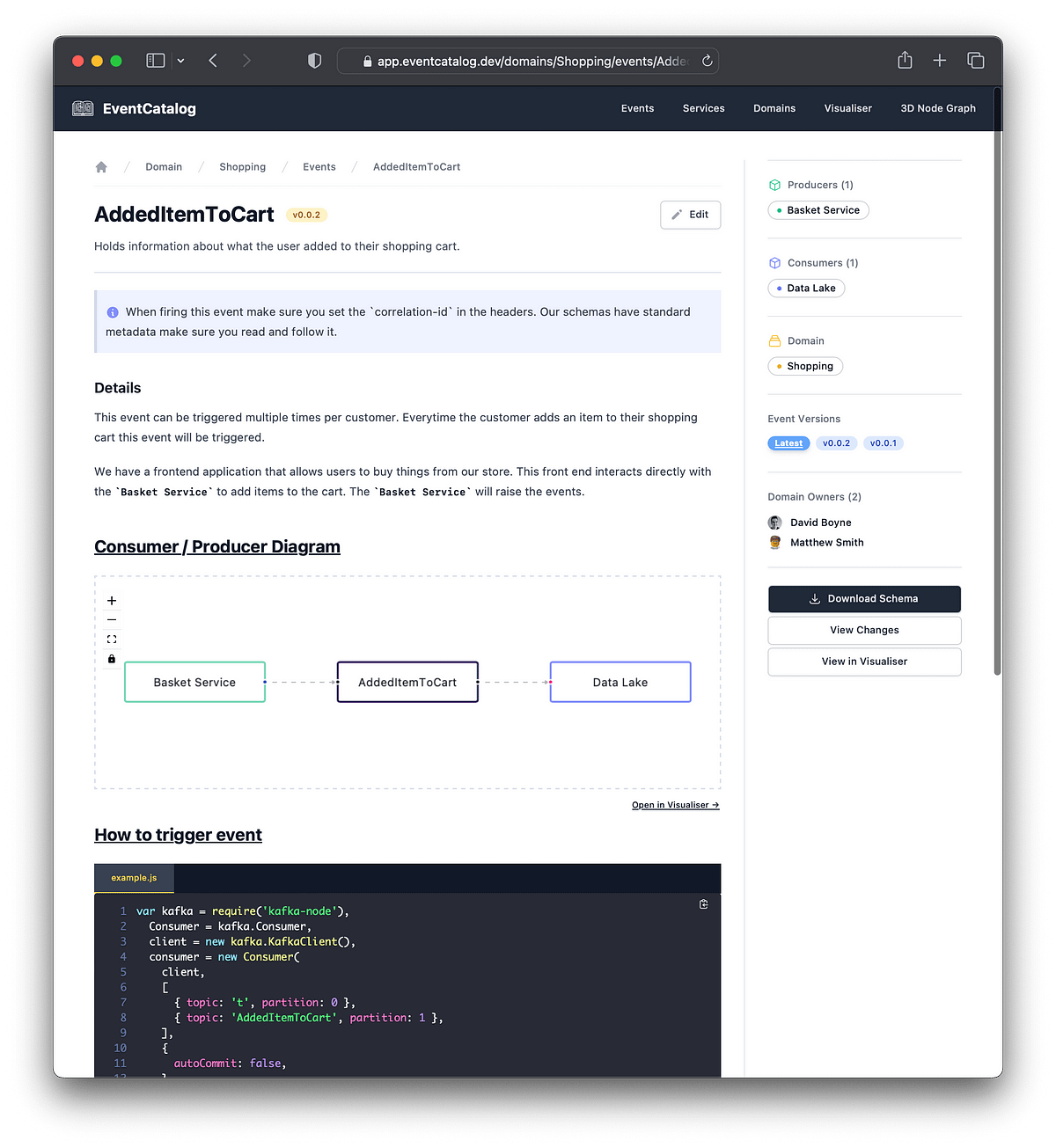Switch to the Visualiser navigation tab

pos(847,108)
